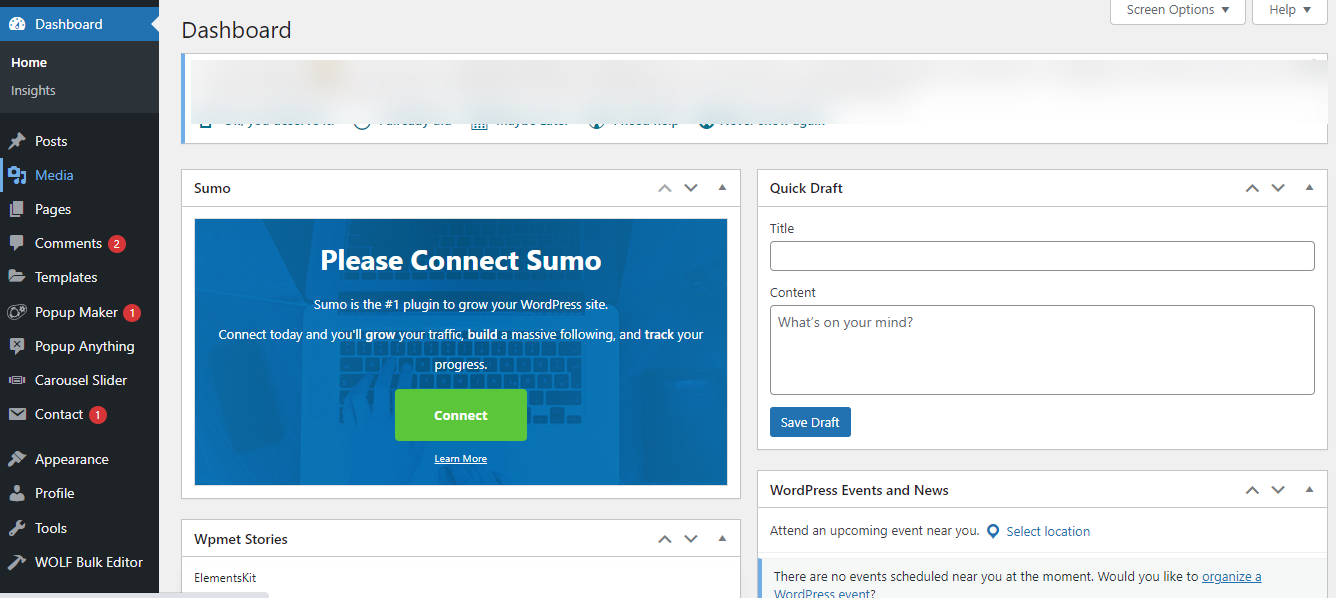Click the Contact envelope icon
This screenshot has width=1336, height=598.
(17, 414)
